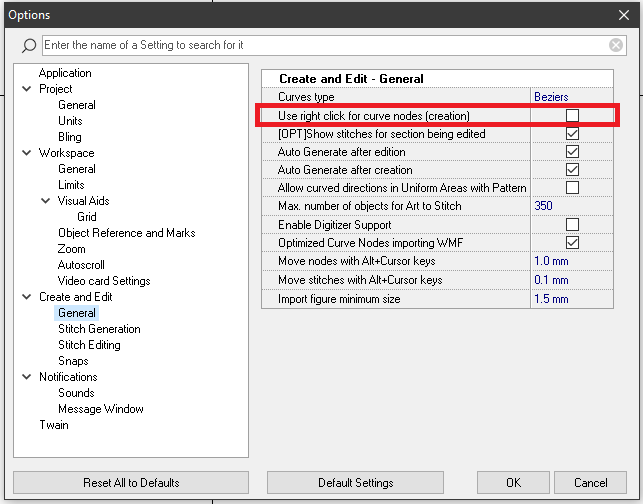Image resolution: width=643 pixels, height=504 pixels.
Task: Check Enable Digitizer Support
Action: pyautogui.click(x=572, y=224)
